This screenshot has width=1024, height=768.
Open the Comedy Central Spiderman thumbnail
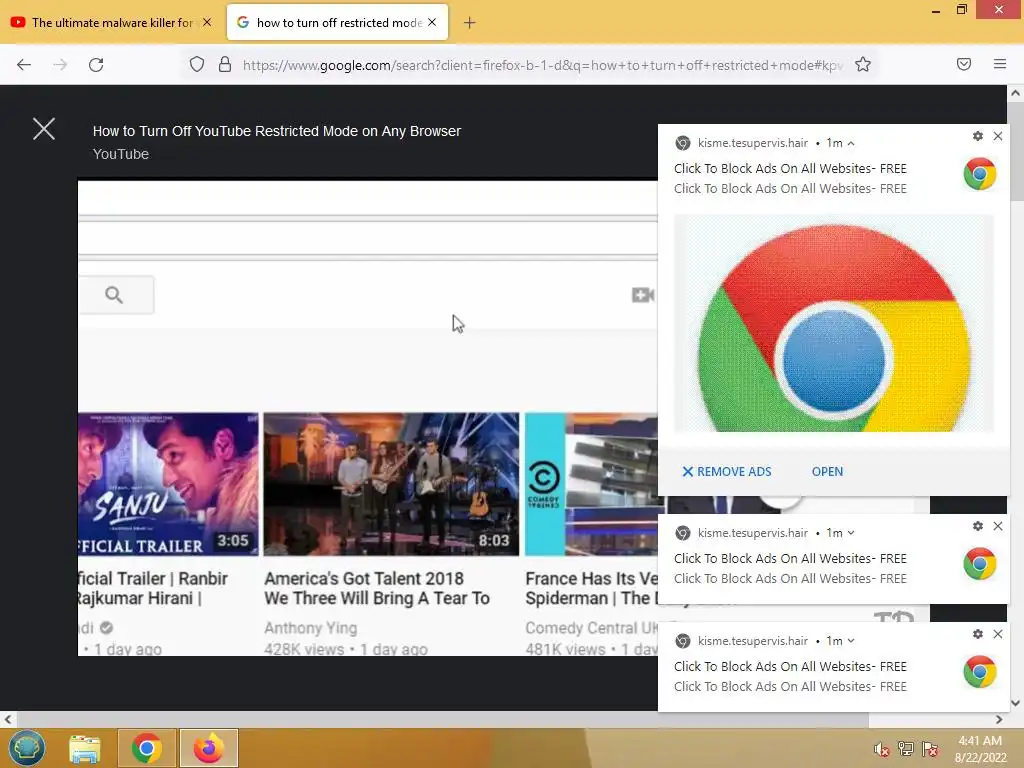click(591, 484)
